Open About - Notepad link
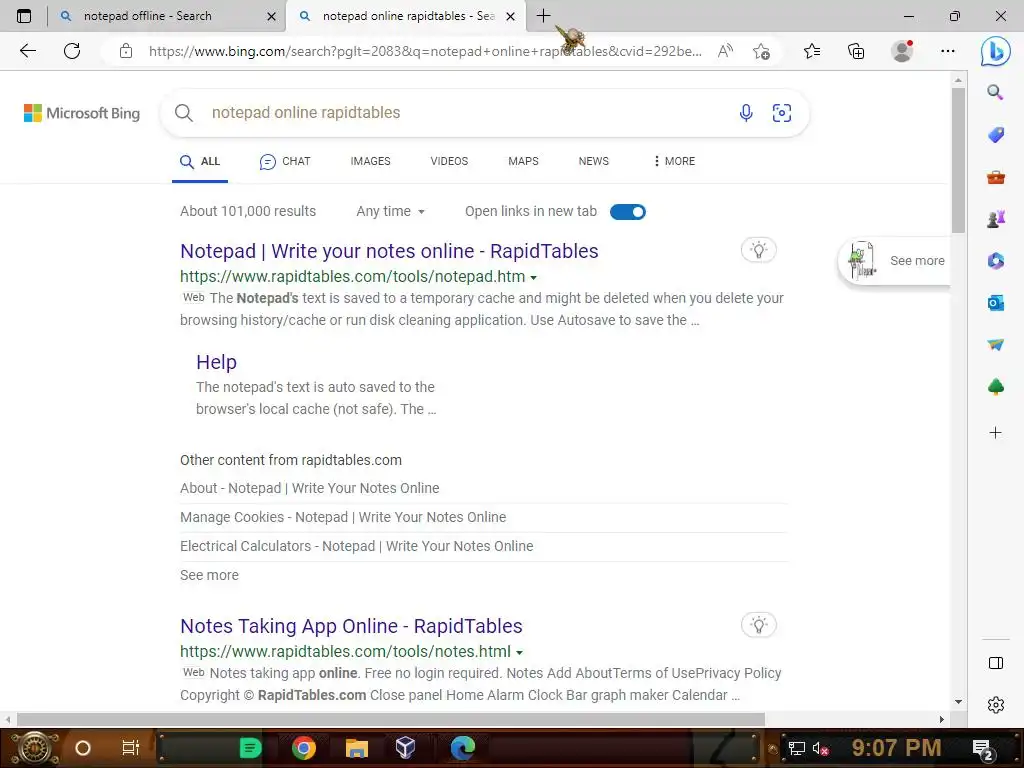 tap(310, 488)
